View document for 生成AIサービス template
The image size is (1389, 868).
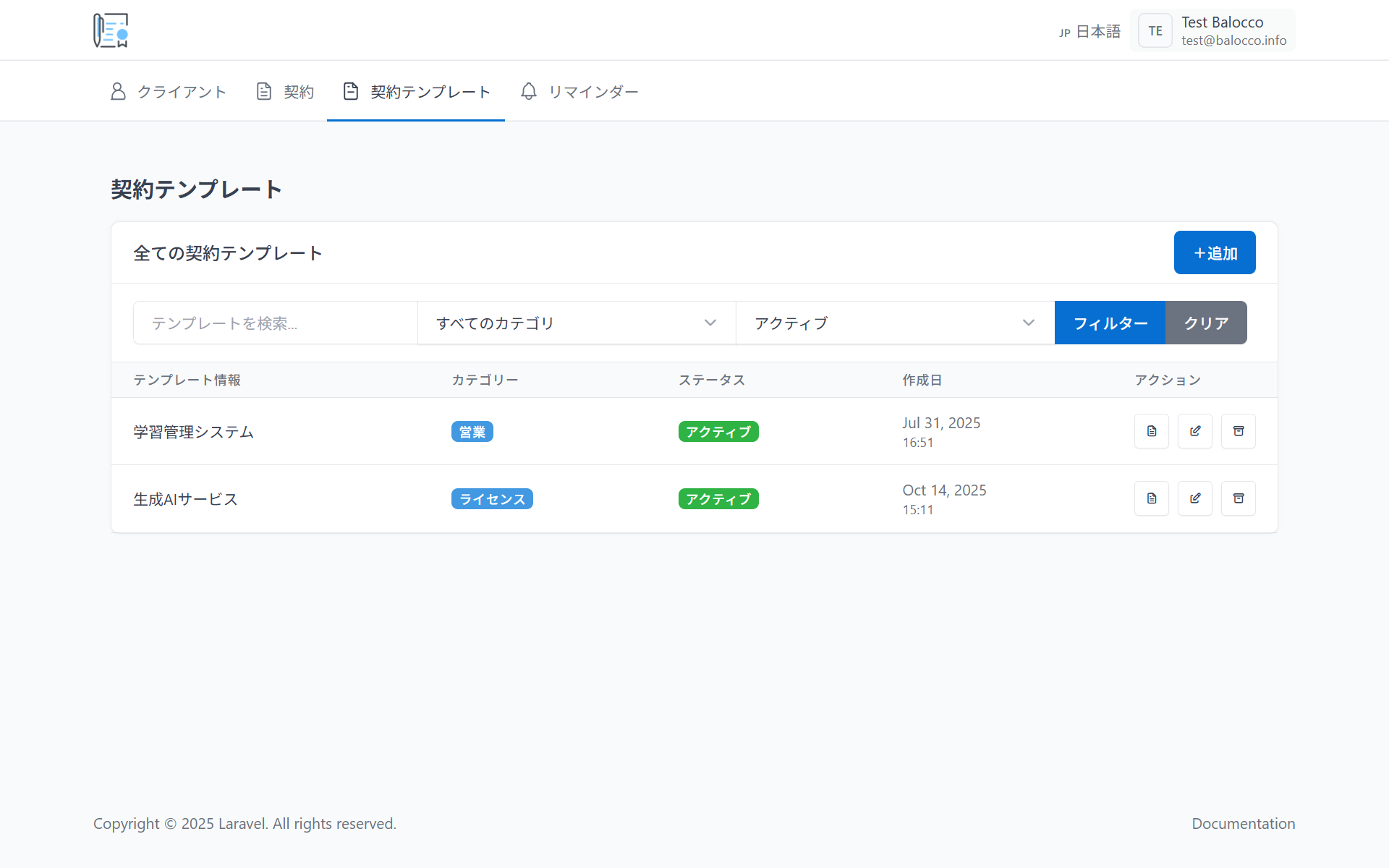coord(1151,498)
